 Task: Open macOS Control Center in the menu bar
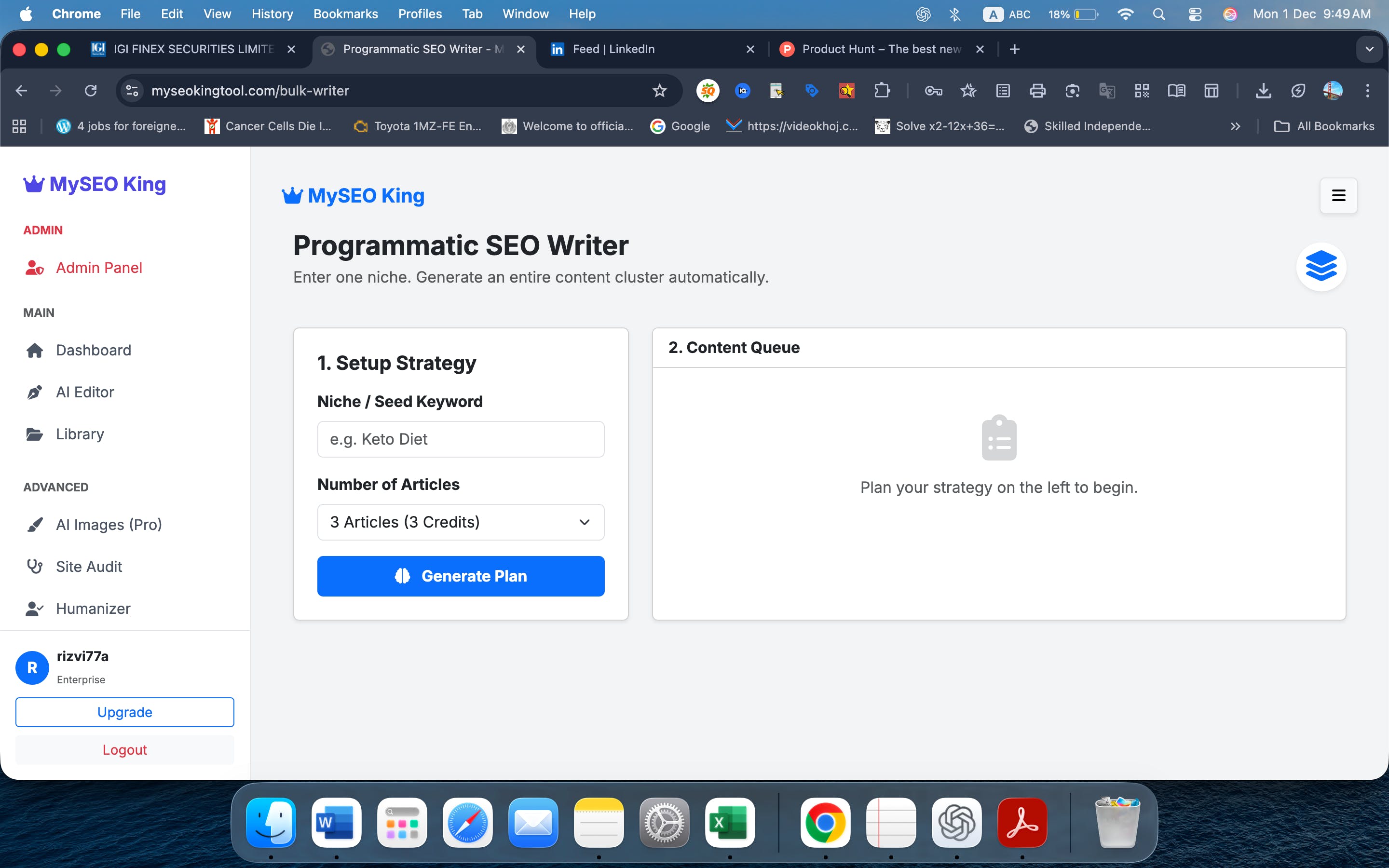[1195, 14]
